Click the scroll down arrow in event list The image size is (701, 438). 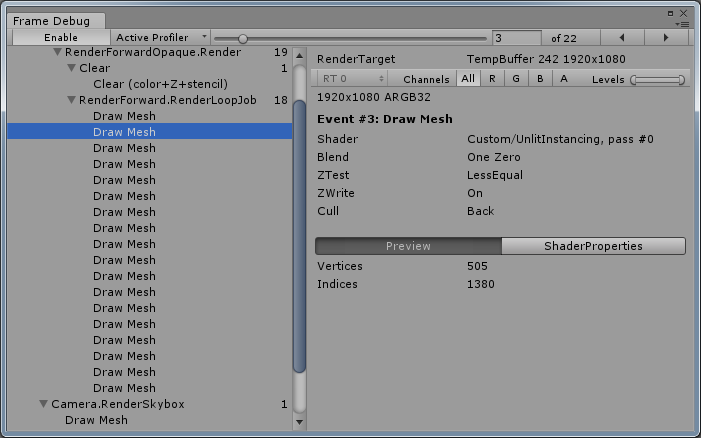pos(298,423)
